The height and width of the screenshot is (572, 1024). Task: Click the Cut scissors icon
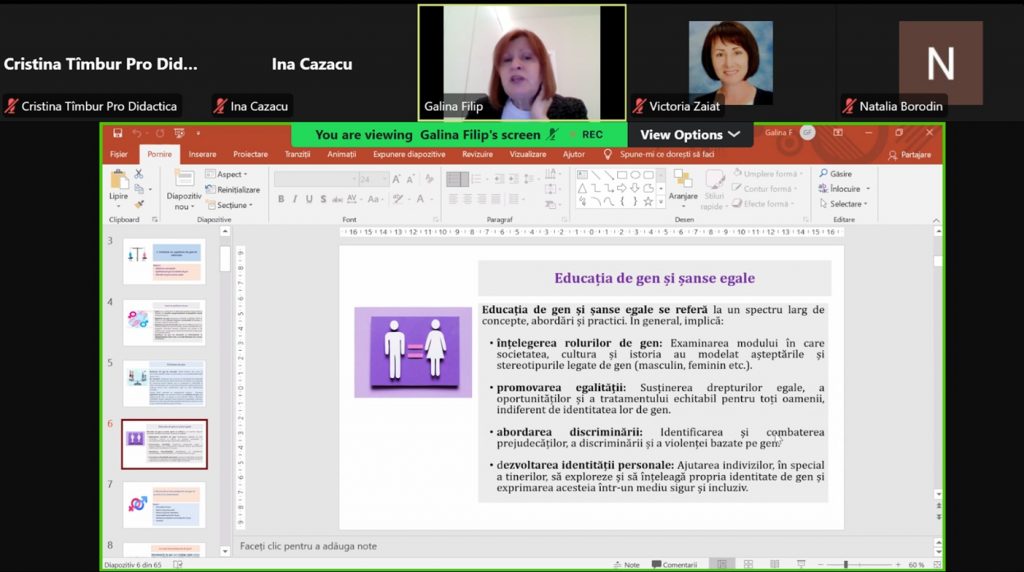(x=139, y=174)
